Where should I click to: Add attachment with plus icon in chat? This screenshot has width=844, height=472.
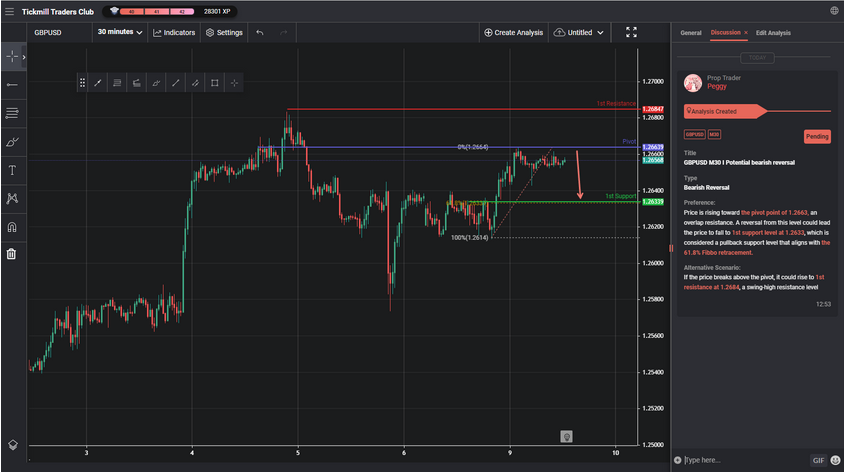(678, 460)
